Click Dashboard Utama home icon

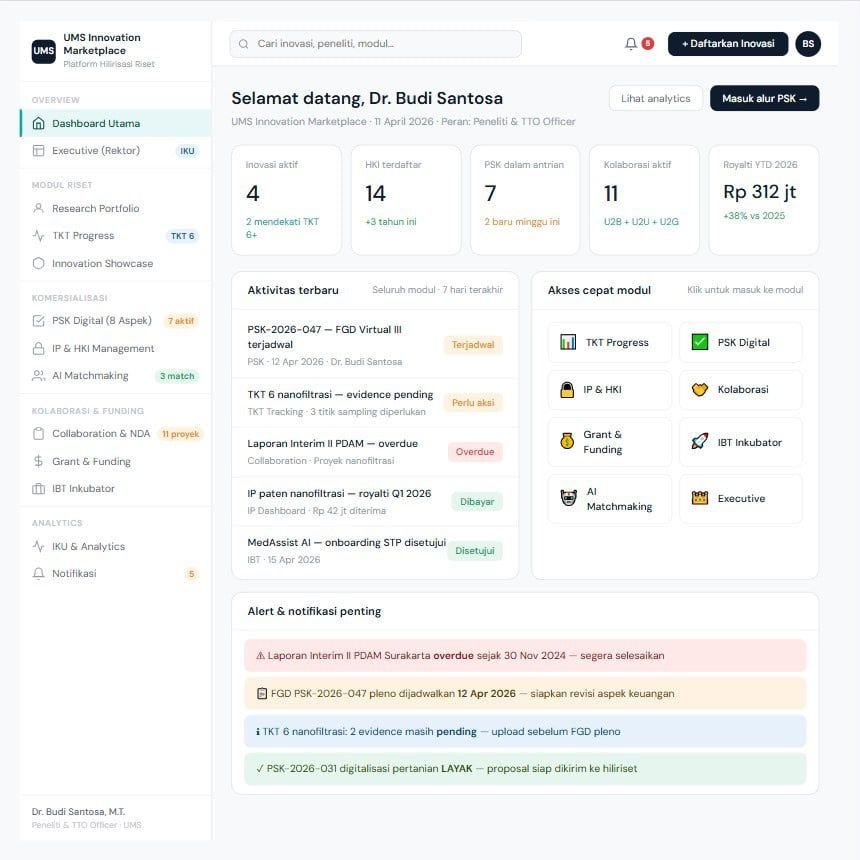38,123
